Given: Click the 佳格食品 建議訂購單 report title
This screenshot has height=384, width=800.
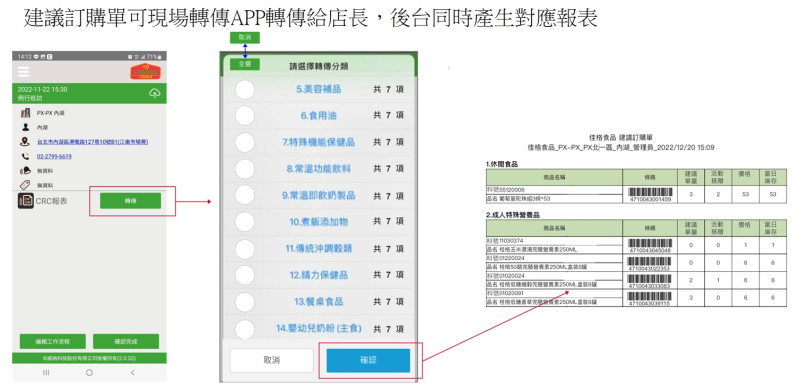Looking at the screenshot, I should tap(621, 138).
